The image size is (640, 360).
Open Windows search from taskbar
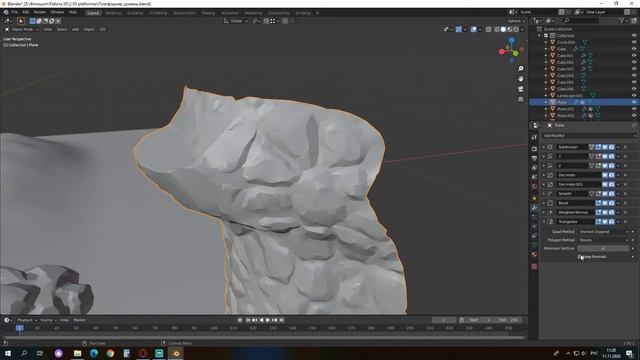[x=24, y=353]
